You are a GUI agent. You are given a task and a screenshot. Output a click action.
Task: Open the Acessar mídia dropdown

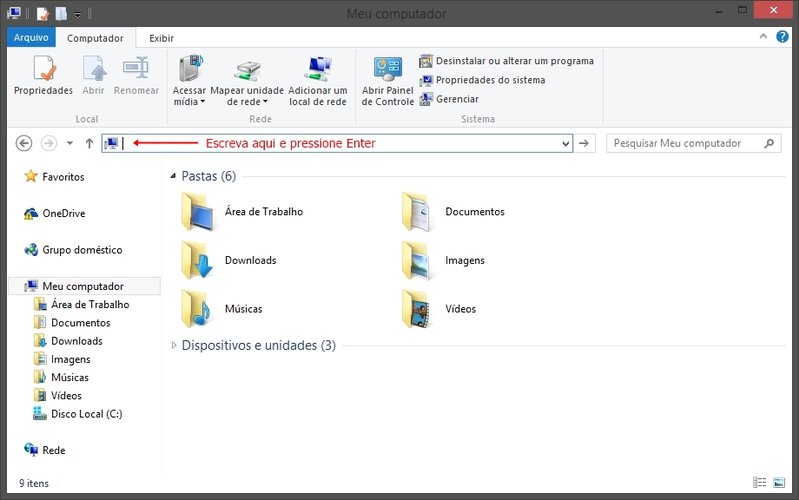[x=189, y=81]
